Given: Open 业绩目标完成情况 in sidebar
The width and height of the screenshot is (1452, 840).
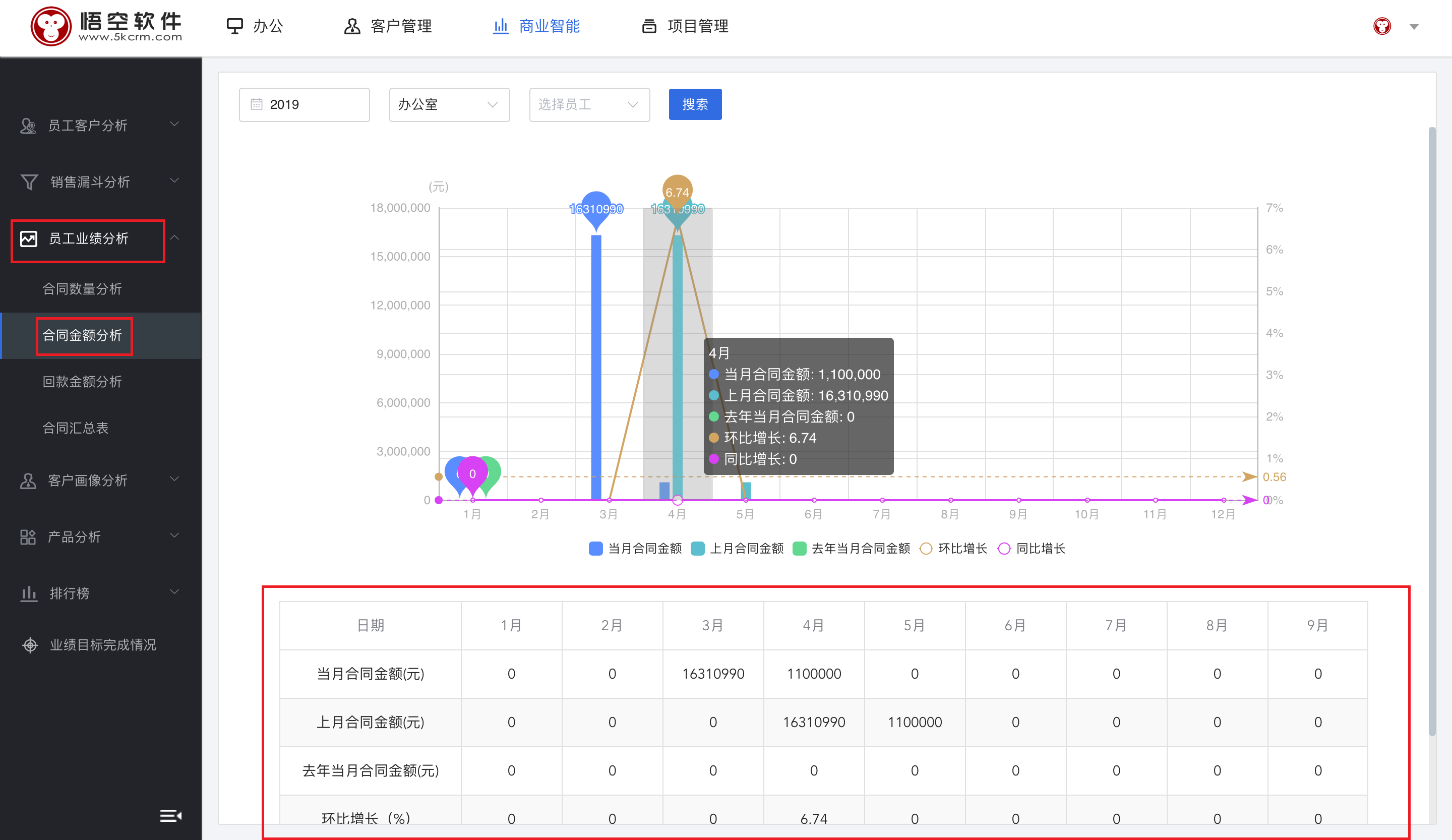Looking at the screenshot, I should [102, 645].
